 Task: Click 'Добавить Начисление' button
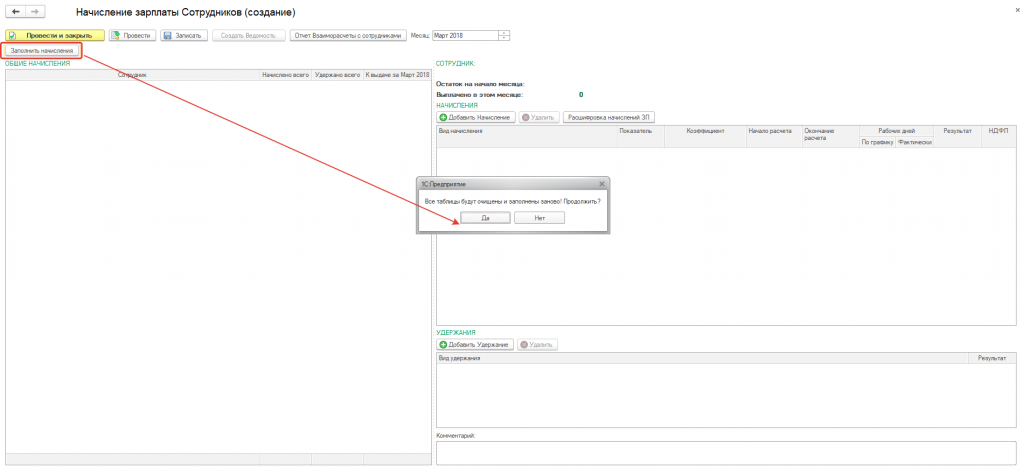click(x=476, y=118)
